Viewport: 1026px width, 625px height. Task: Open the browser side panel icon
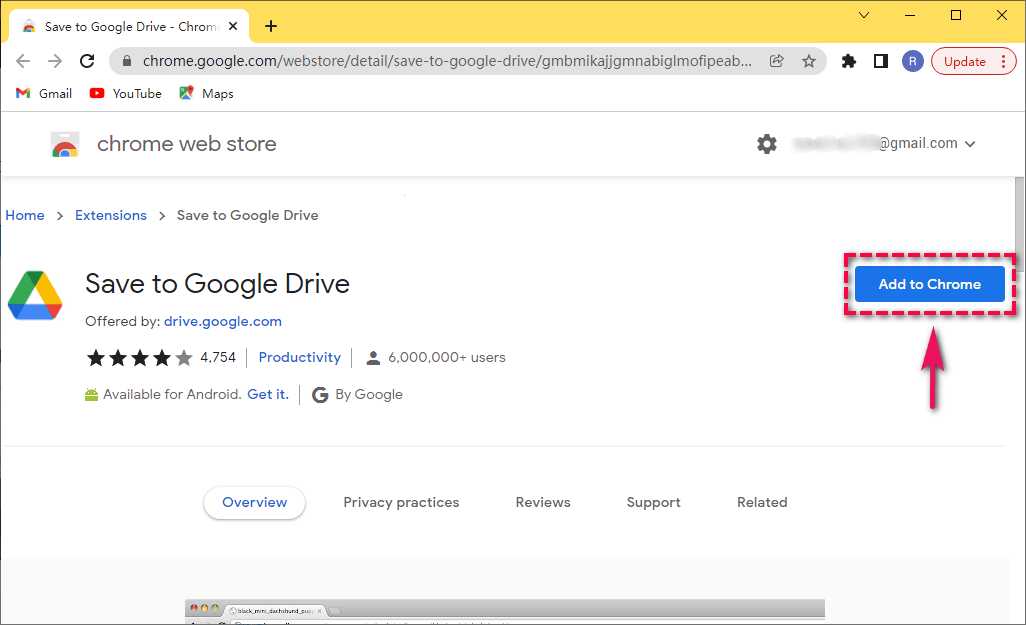tap(881, 61)
